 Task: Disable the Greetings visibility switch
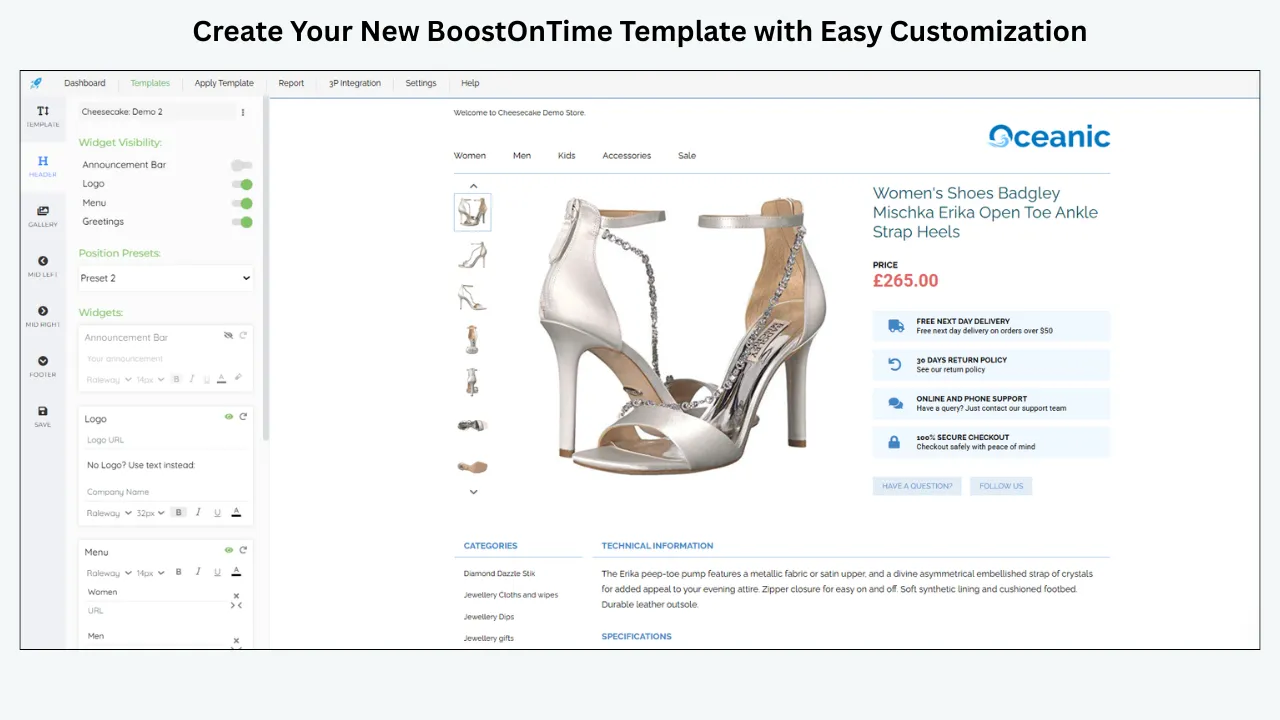point(241,222)
